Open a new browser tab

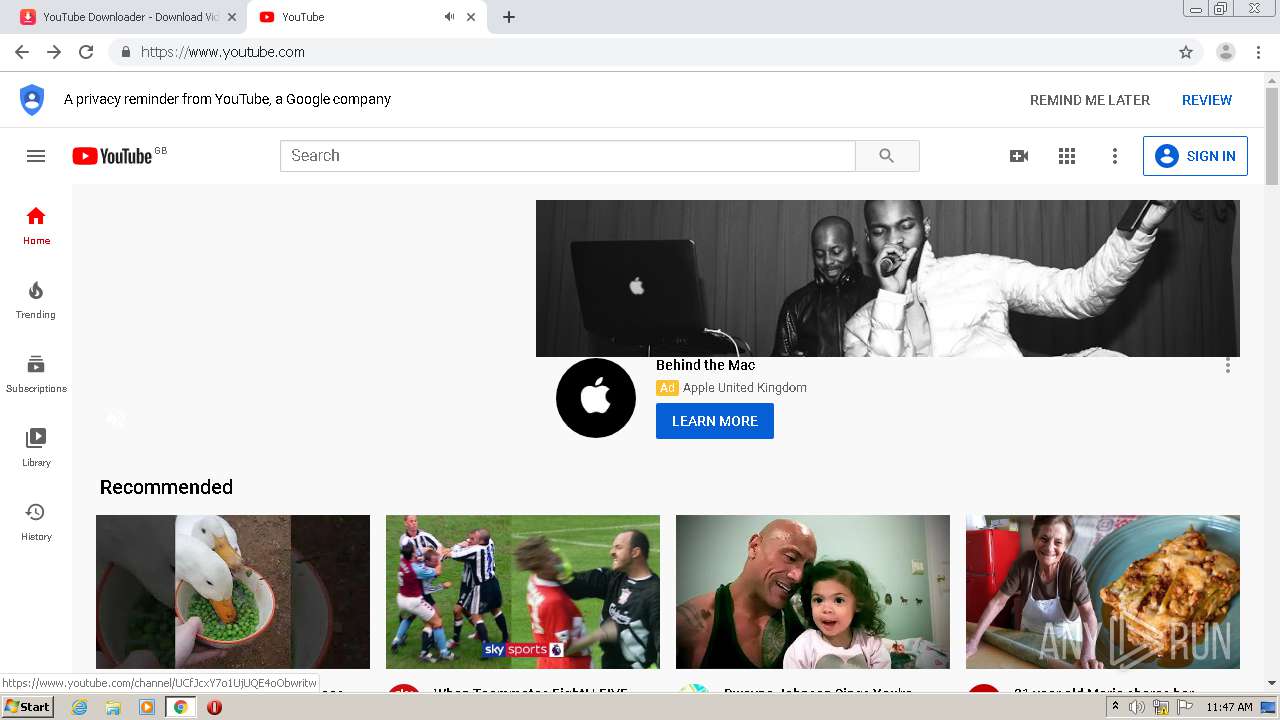[x=509, y=17]
